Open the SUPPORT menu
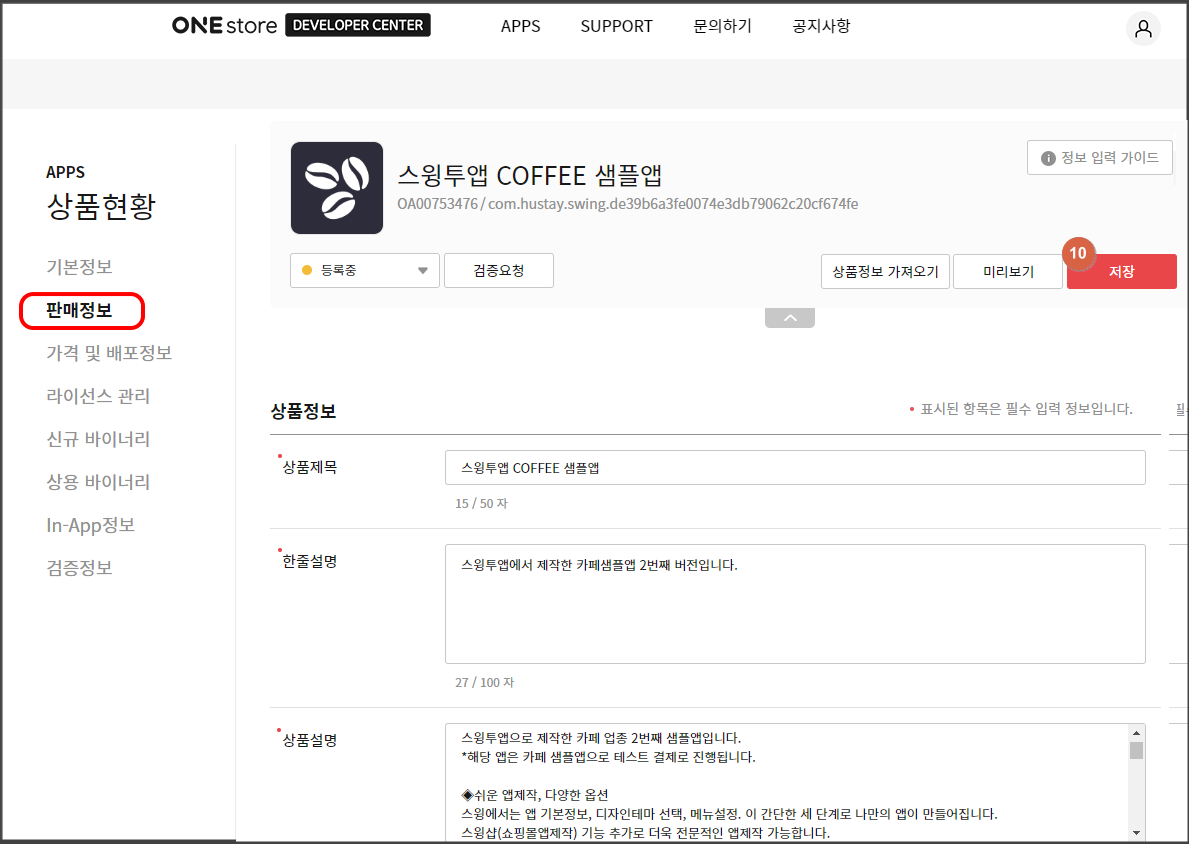Image resolution: width=1189 pixels, height=844 pixels. (616, 26)
